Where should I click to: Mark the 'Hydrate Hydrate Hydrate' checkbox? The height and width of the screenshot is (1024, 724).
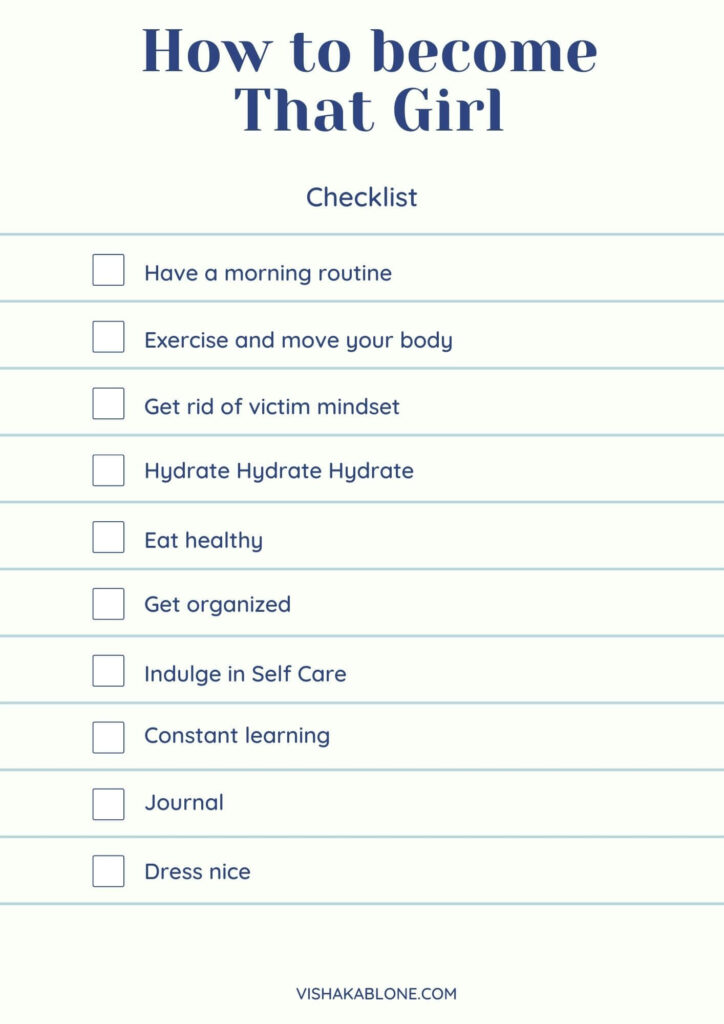click(x=108, y=470)
